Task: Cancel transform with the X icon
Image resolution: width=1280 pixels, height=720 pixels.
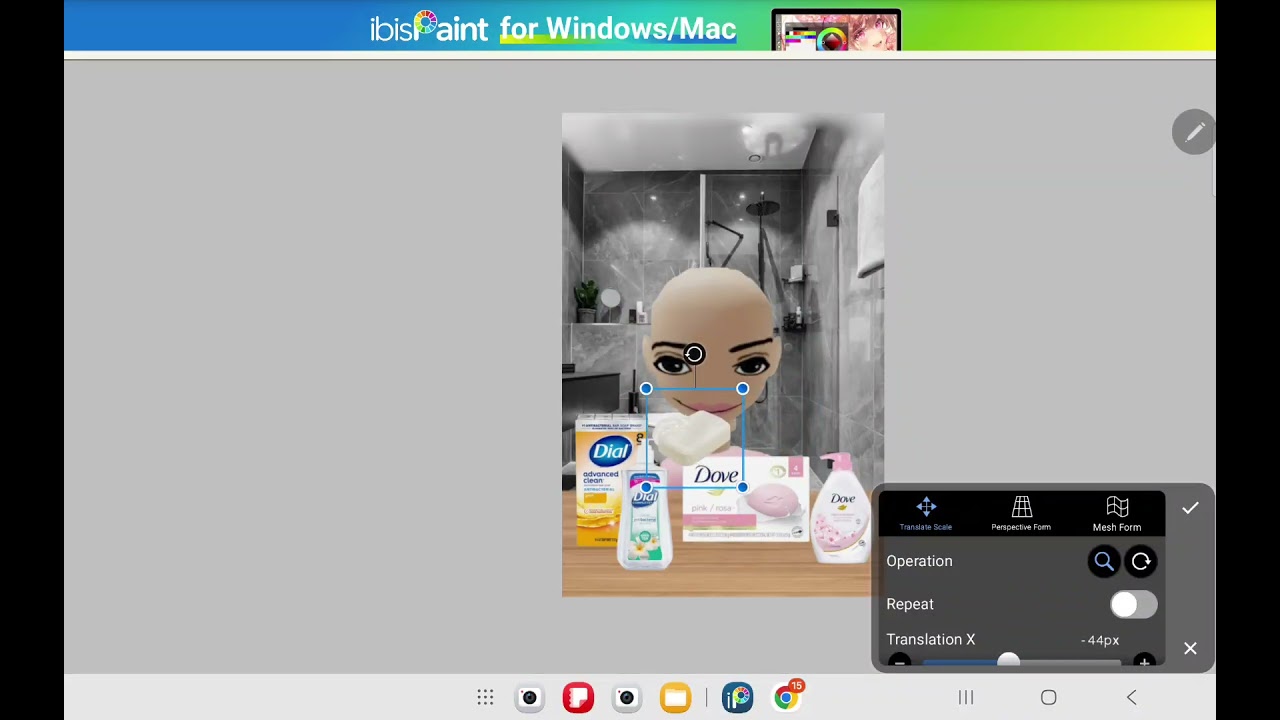Action: click(1190, 649)
